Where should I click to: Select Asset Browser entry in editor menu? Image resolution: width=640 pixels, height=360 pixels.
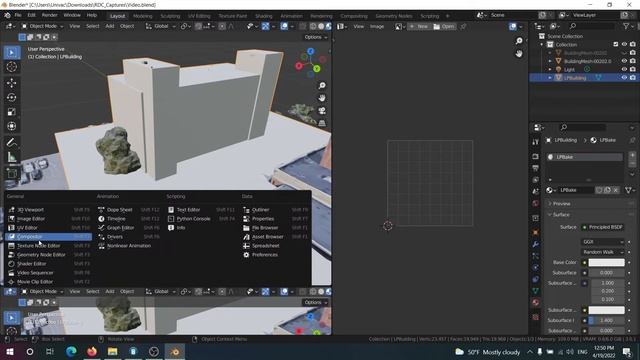pyautogui.click(x=276, y=236)
